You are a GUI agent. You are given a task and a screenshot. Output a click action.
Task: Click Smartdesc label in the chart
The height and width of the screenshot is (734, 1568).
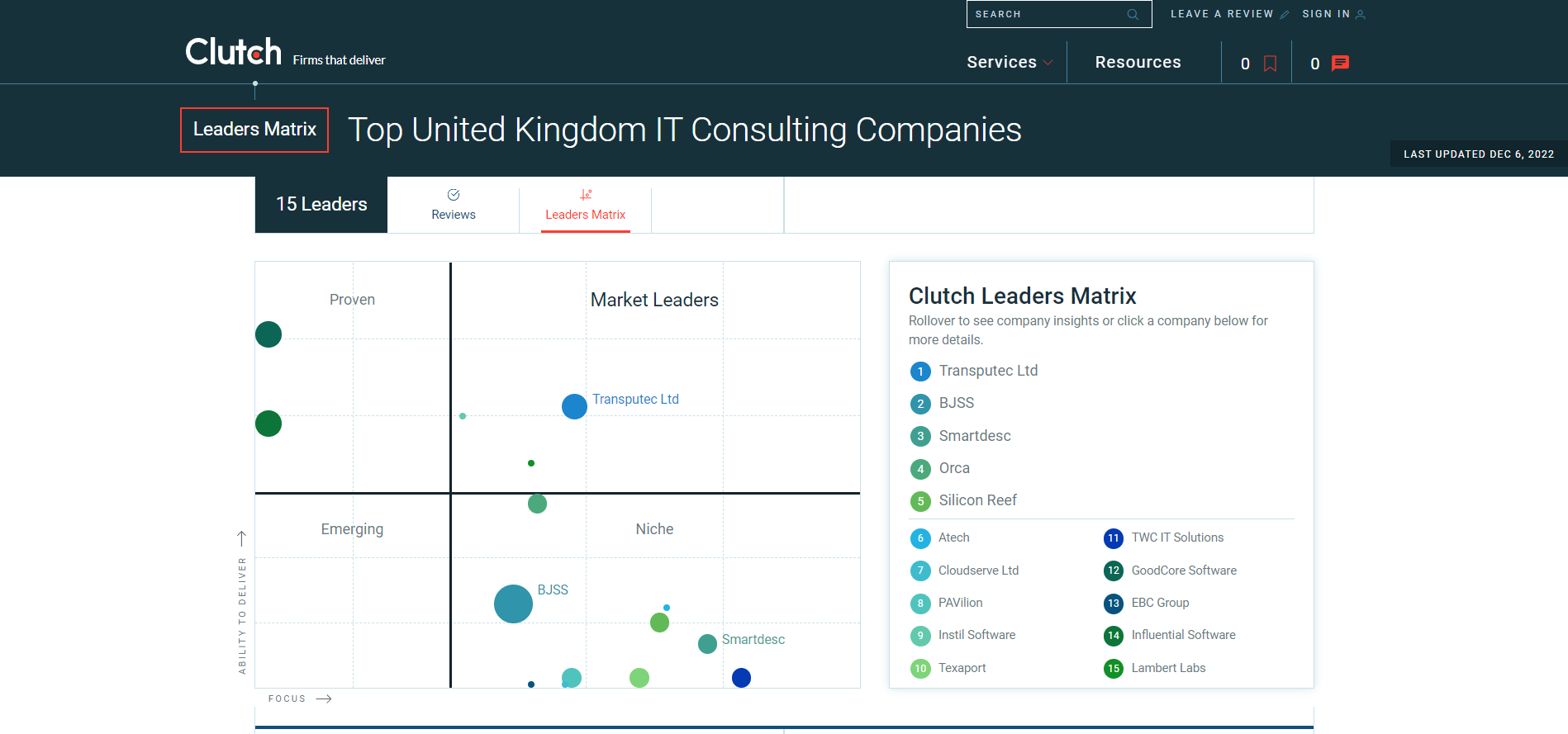pos(753,639)
